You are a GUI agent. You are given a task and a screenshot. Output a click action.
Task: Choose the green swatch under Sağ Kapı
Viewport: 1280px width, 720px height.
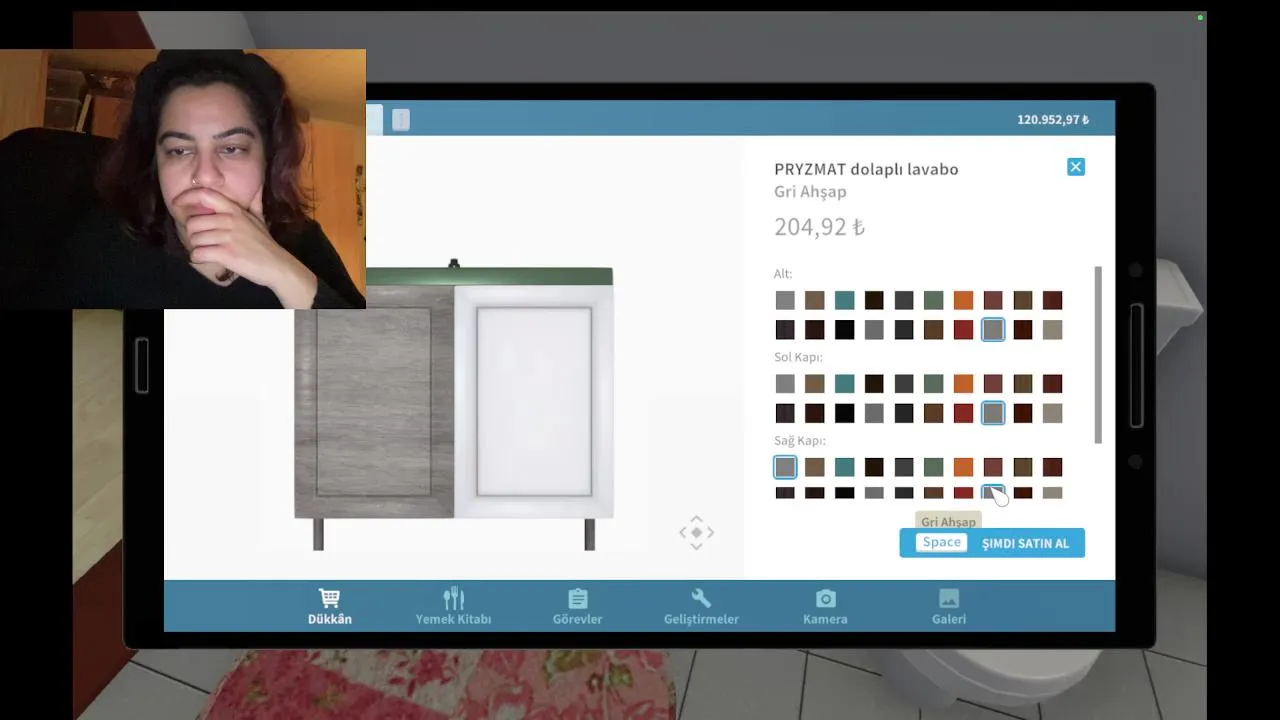point(934,467)
